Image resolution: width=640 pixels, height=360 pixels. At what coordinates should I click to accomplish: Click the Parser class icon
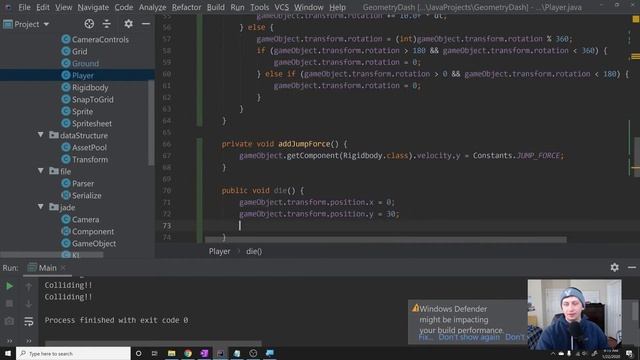coord(66,183)
